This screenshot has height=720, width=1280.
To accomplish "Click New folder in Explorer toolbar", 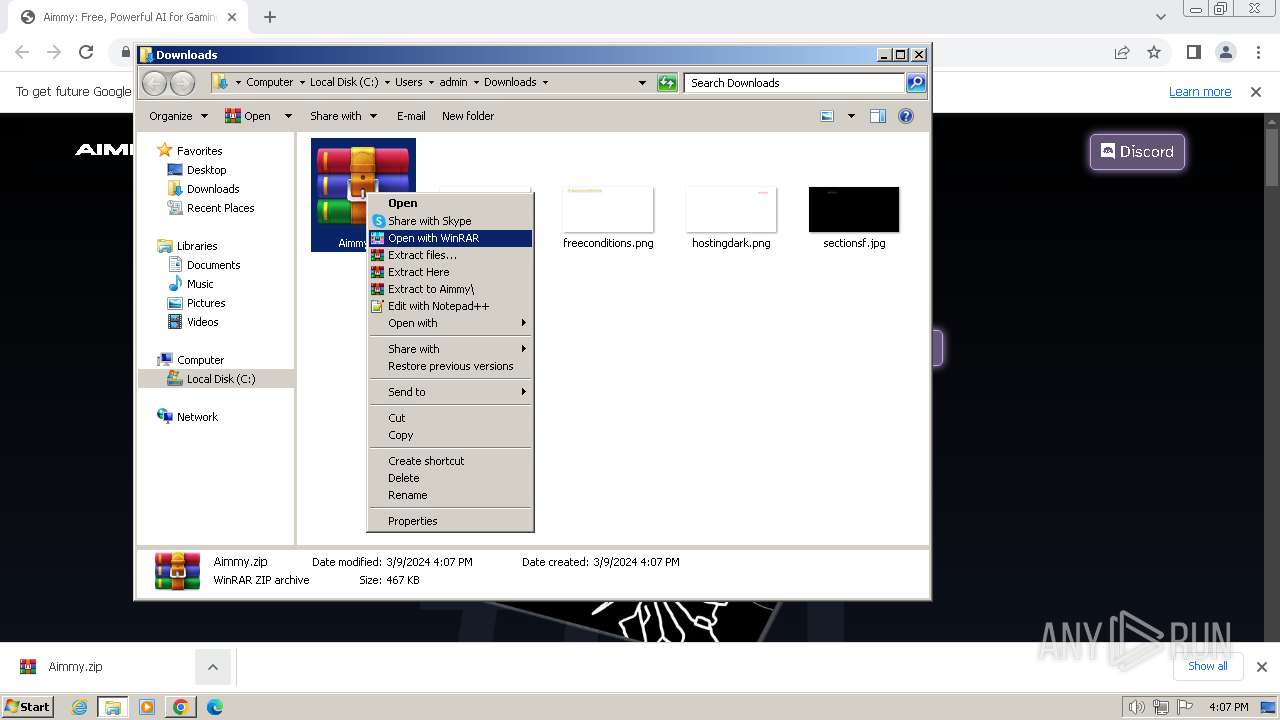I will pos(468,116).
